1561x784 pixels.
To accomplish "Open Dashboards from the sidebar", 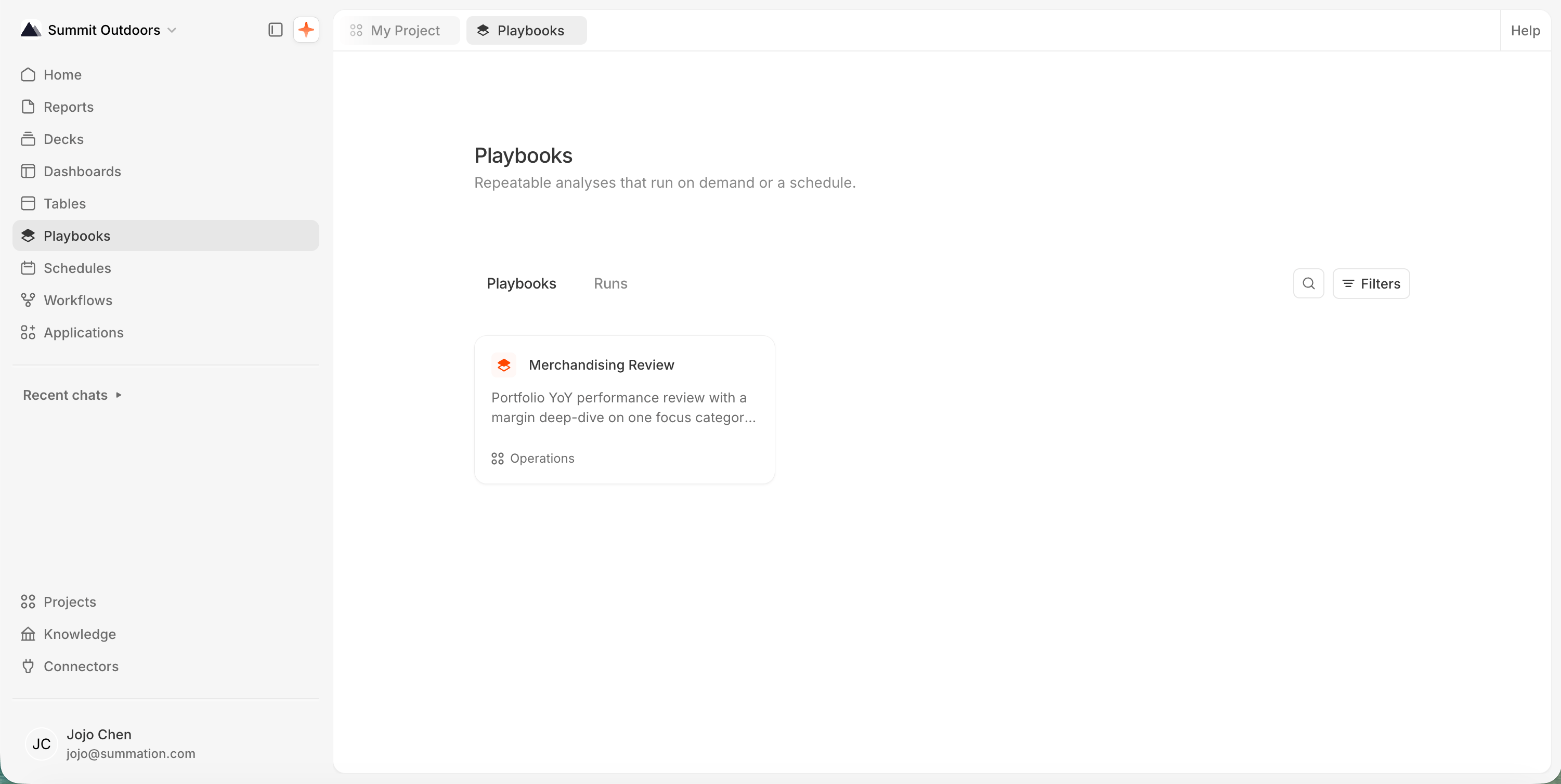I will [x=165, y=171].
